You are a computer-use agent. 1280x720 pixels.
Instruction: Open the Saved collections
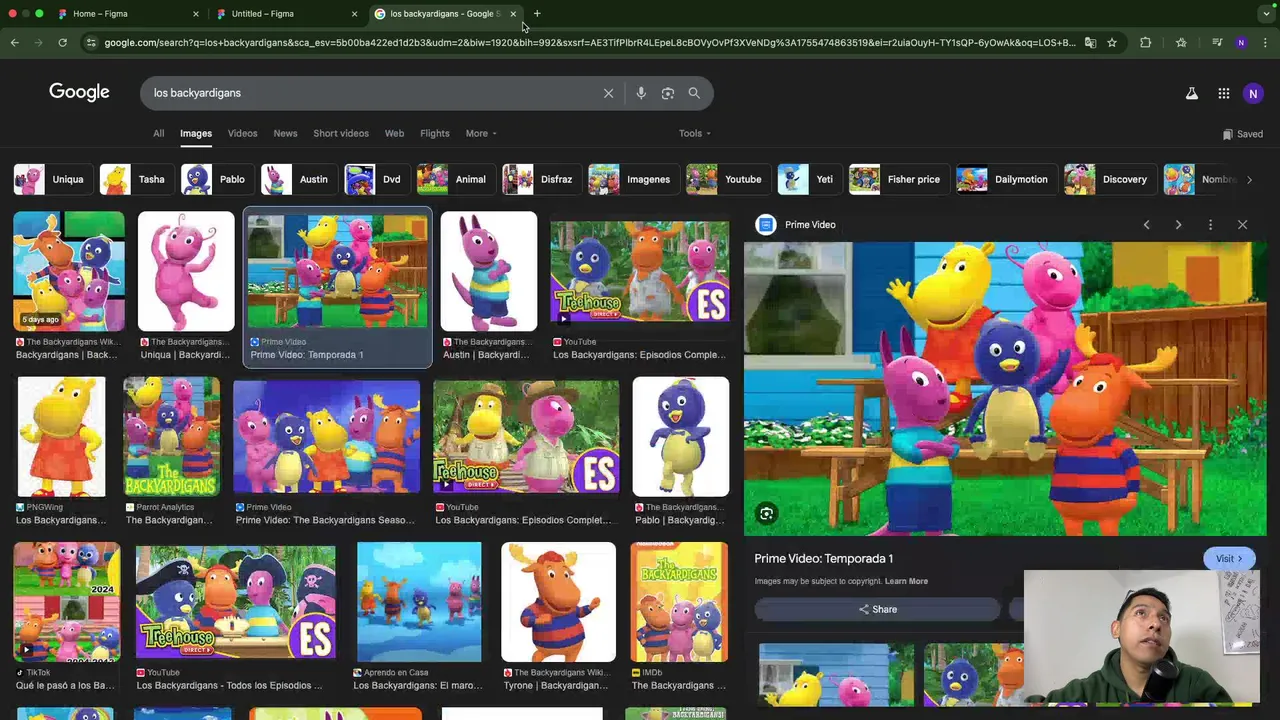(1242, 134)
